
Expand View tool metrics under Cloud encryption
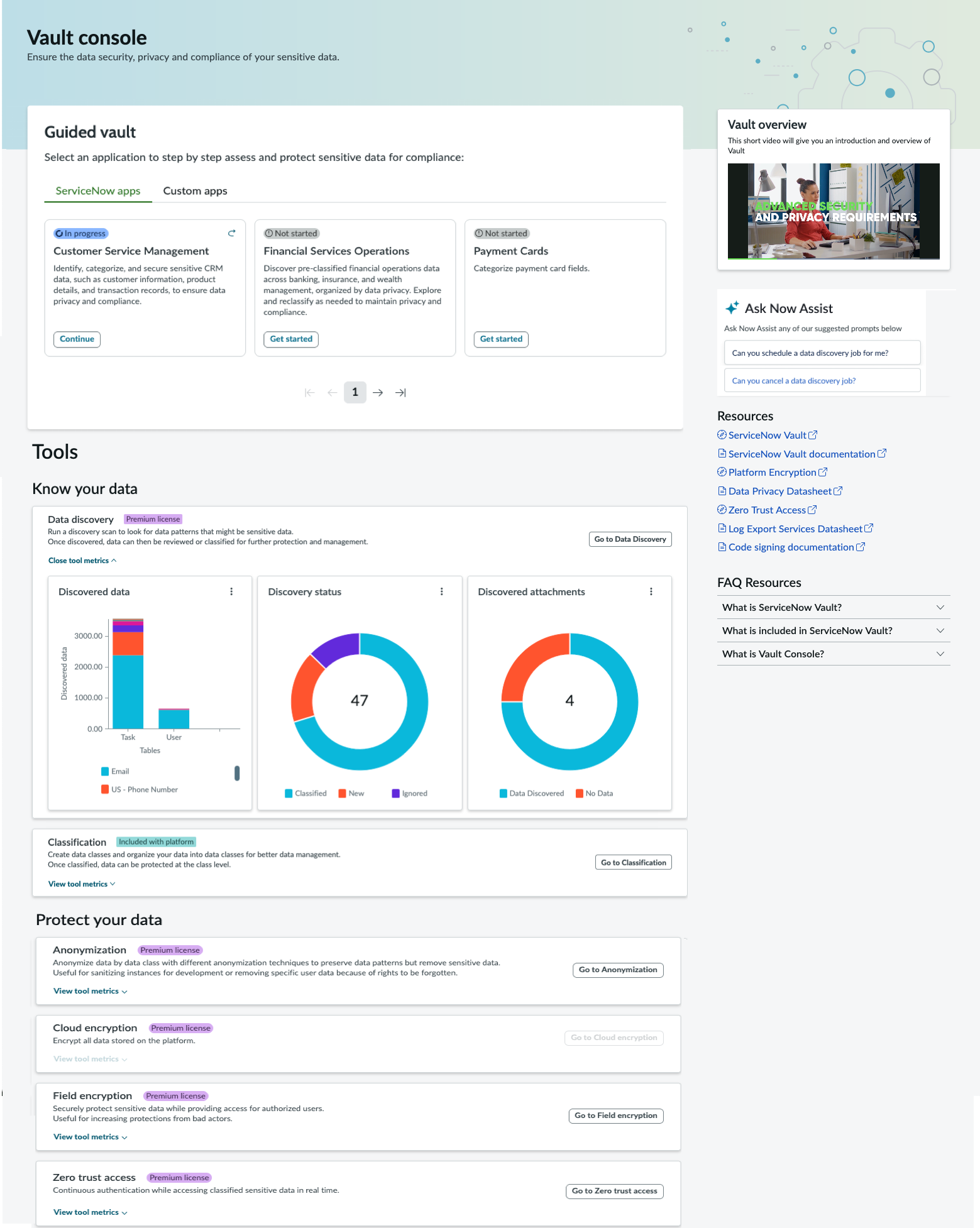pyautogui.click(x=91, y=1059)
